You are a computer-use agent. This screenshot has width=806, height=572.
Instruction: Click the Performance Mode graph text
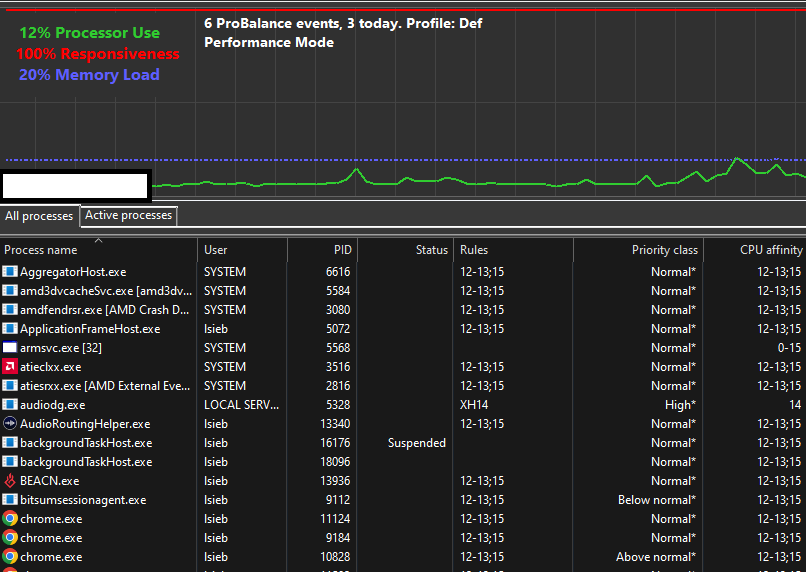pyautogui.click(x=269, y=43)
